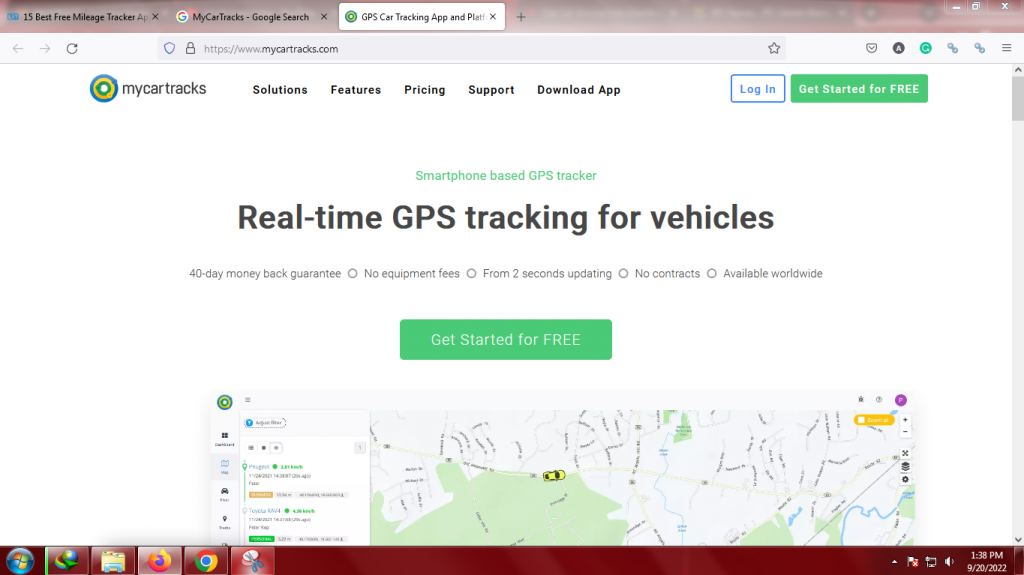Go to the Pricing page

pos(424,90)
